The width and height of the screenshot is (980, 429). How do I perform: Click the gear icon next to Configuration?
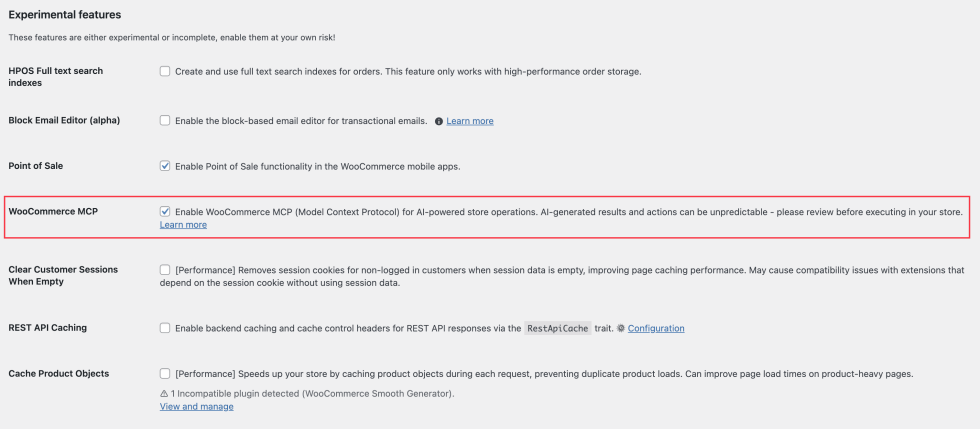(x=621, y=328)
